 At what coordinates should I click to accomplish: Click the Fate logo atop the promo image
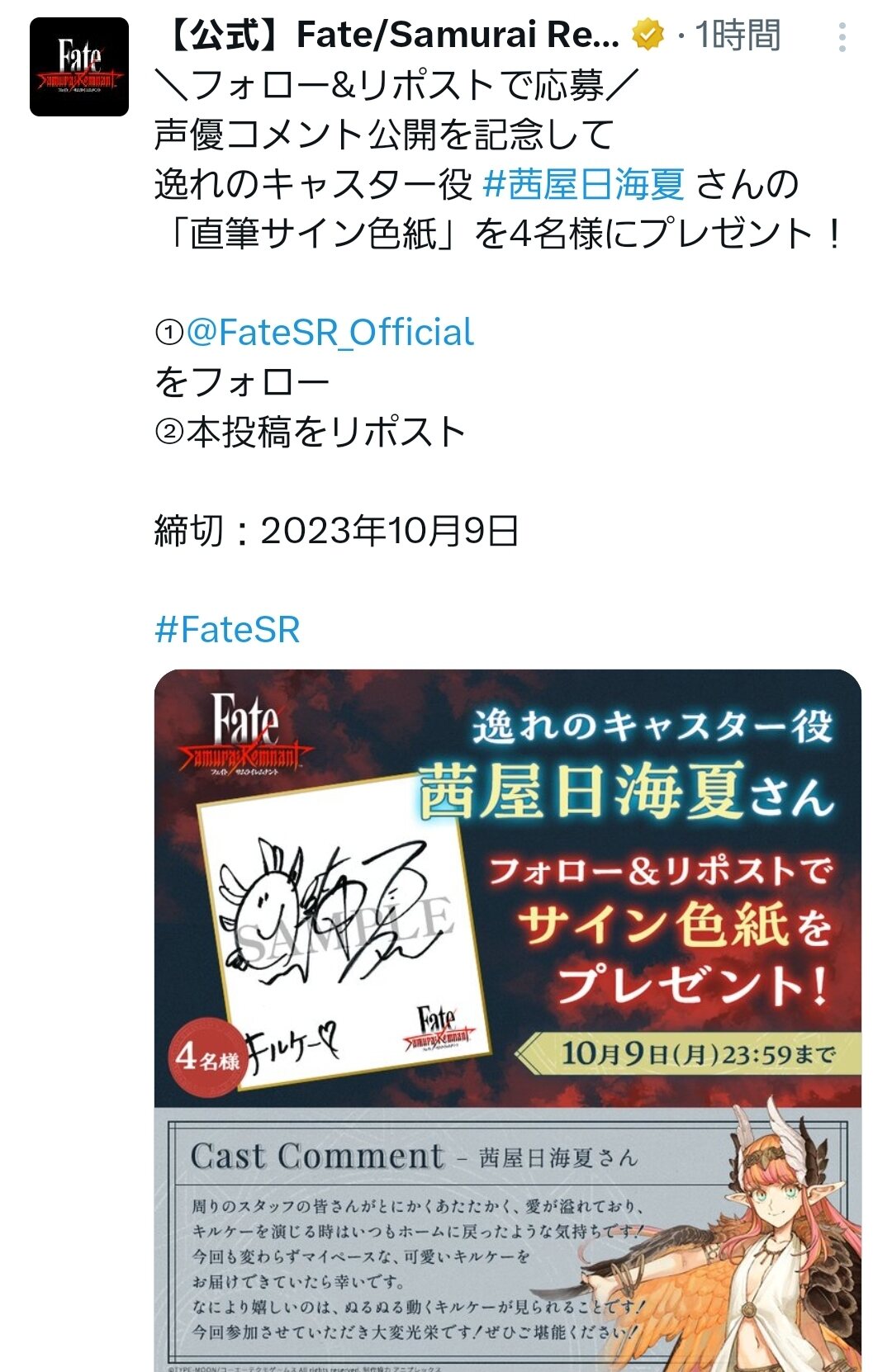pyautogui.click(x=244, y=735)
